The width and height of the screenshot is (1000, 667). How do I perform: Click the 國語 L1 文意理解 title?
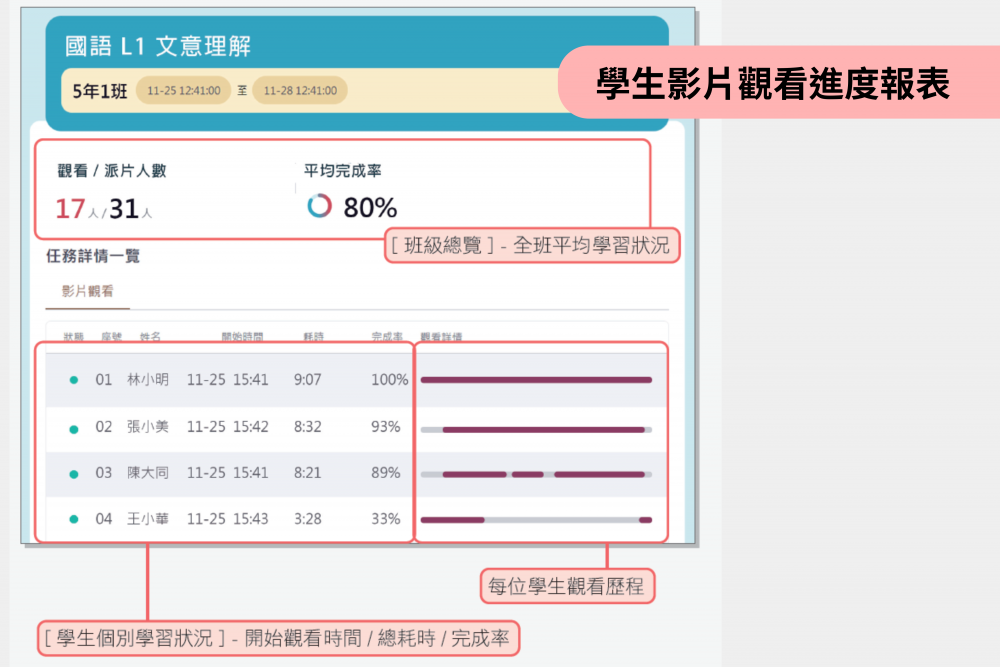coord(158,46)
